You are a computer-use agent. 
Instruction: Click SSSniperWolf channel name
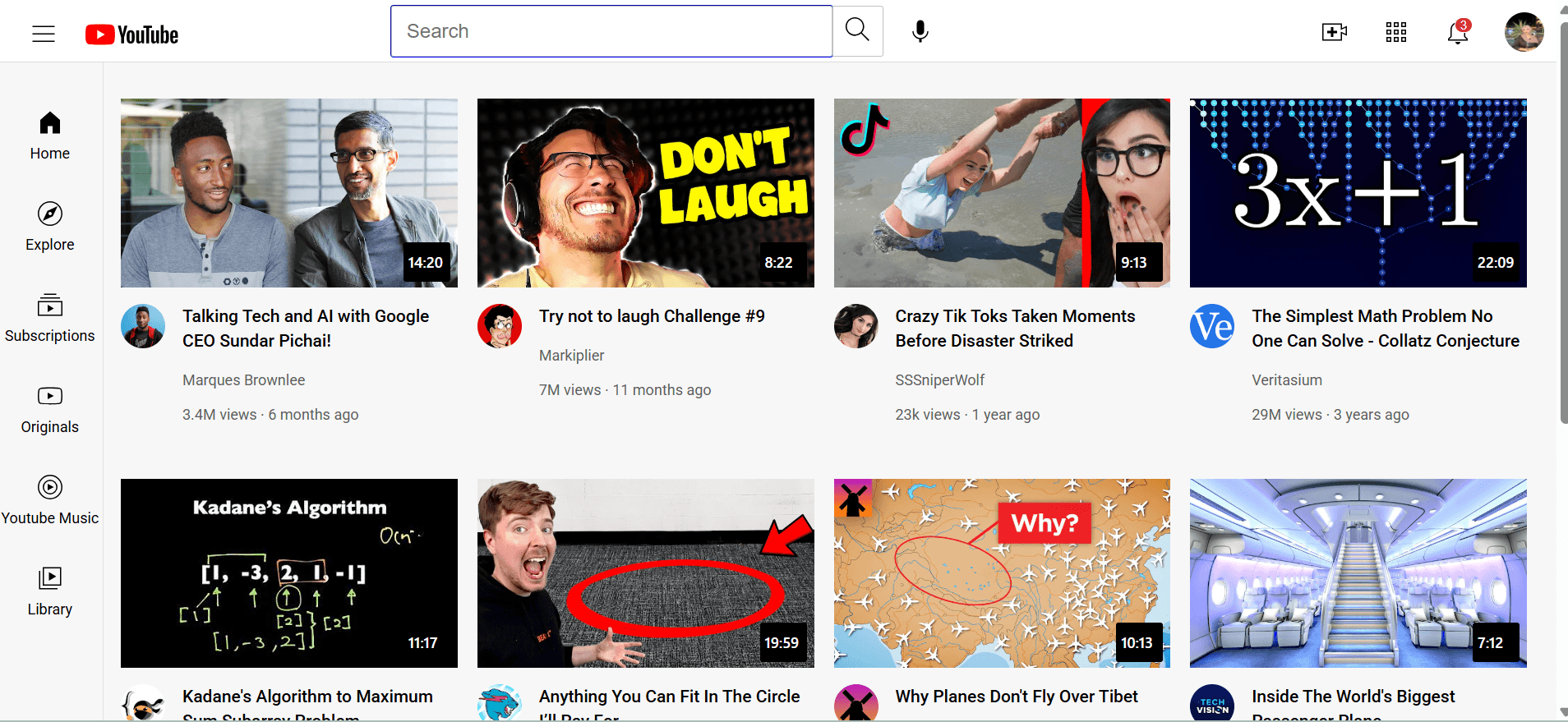click(x=940, y=380)
